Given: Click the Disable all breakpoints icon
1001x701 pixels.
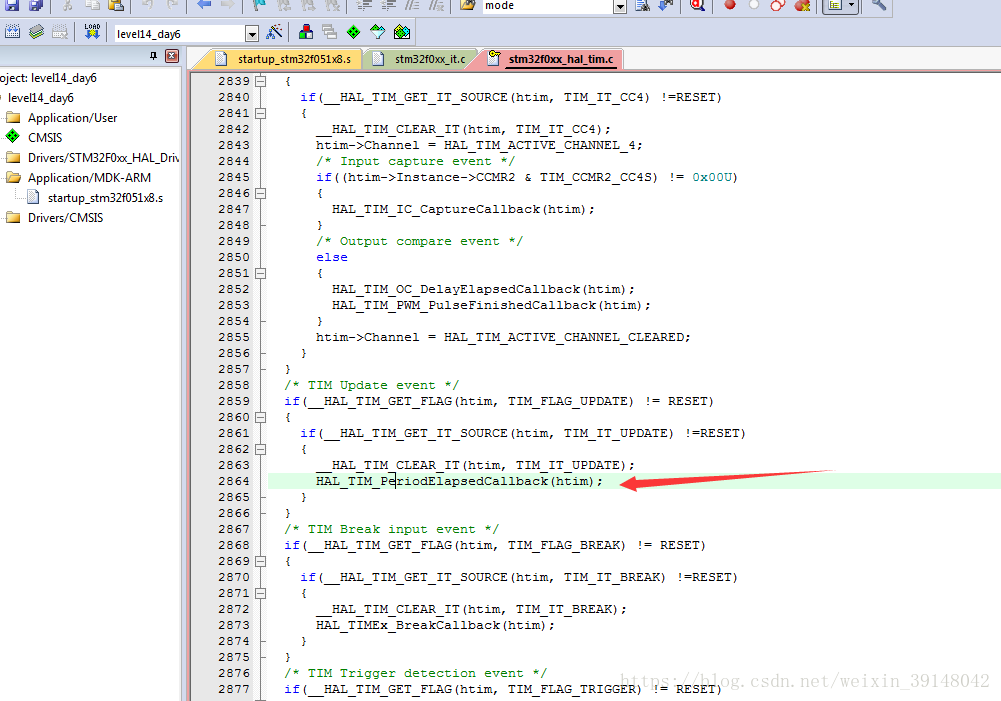Looking at the screenshot, I should (778, 5).
